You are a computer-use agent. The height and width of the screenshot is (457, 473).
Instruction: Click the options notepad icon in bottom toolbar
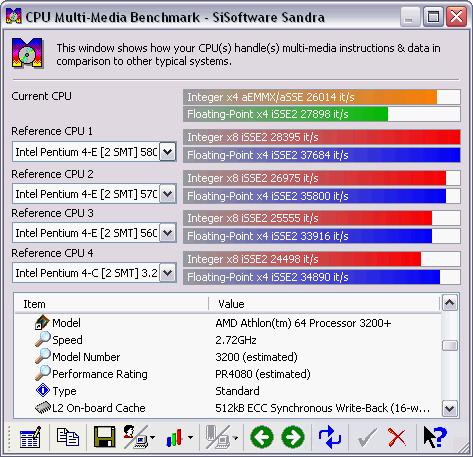pyautogui.click(x=30, y=437)
